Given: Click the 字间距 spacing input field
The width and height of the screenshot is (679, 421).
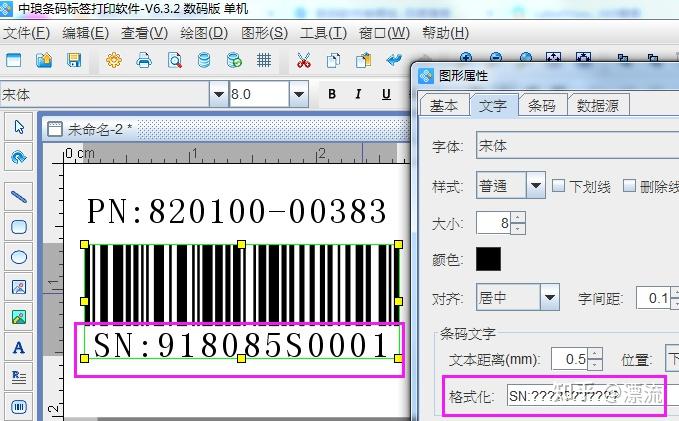Looking at the screenshot, I should tap(654, 298).
